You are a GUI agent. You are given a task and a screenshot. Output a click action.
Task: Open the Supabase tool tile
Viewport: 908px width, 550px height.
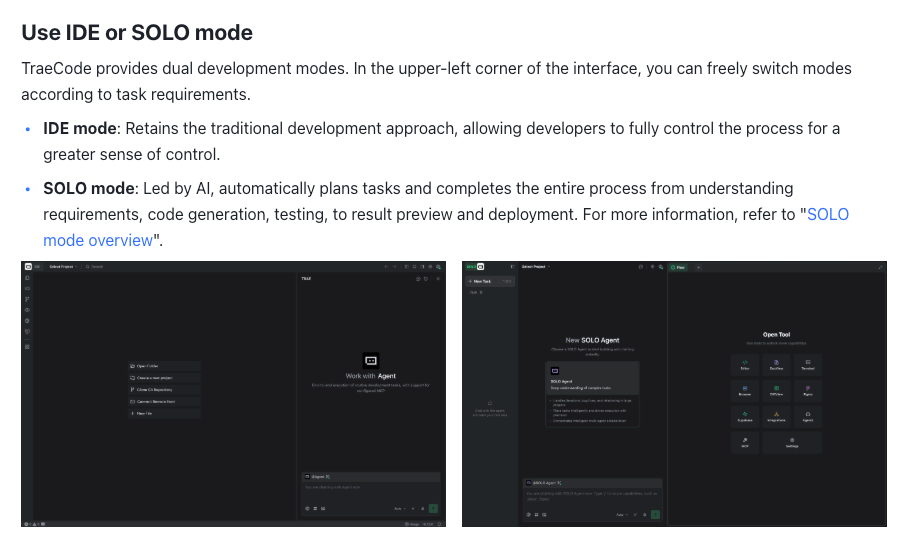(x=745, y=417)
